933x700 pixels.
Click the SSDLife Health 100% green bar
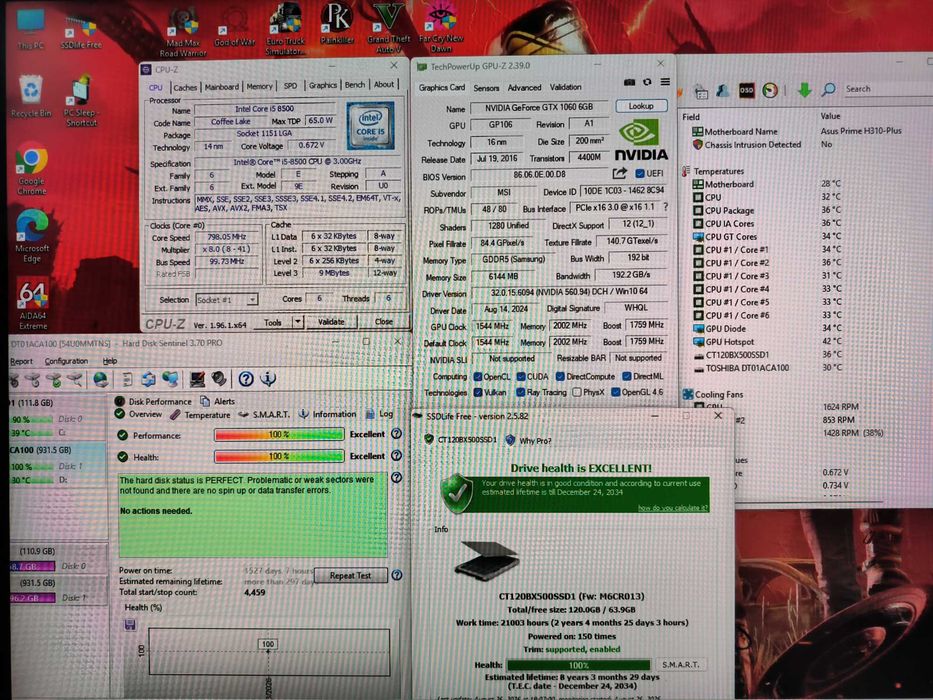pos(578,664)
